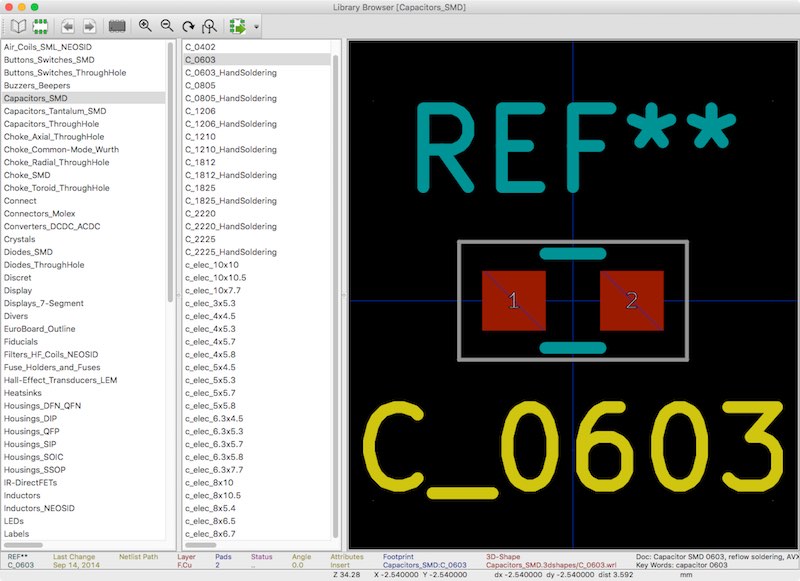
Task: Click the yellow C_0603 value text in preview
Action: (573, 450)
